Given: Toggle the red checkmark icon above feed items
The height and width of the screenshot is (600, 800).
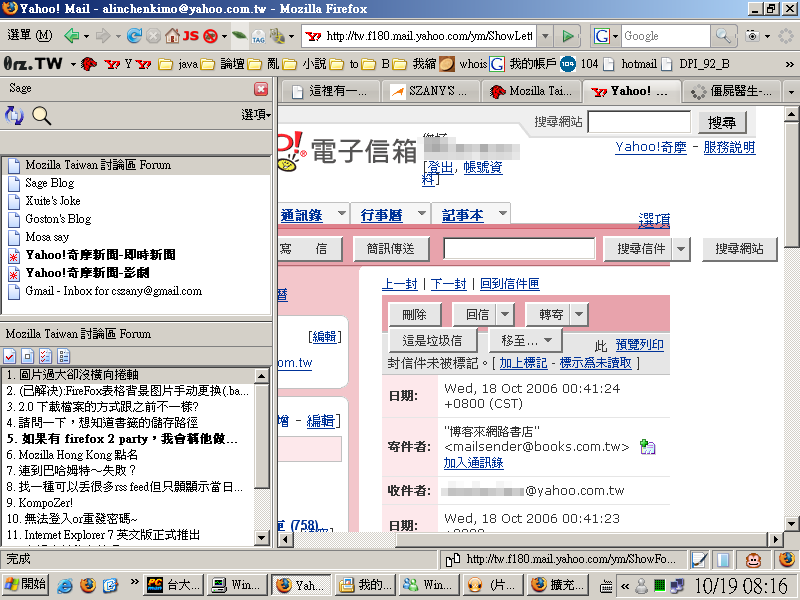Looking at the screenshot, I should 10,355.
